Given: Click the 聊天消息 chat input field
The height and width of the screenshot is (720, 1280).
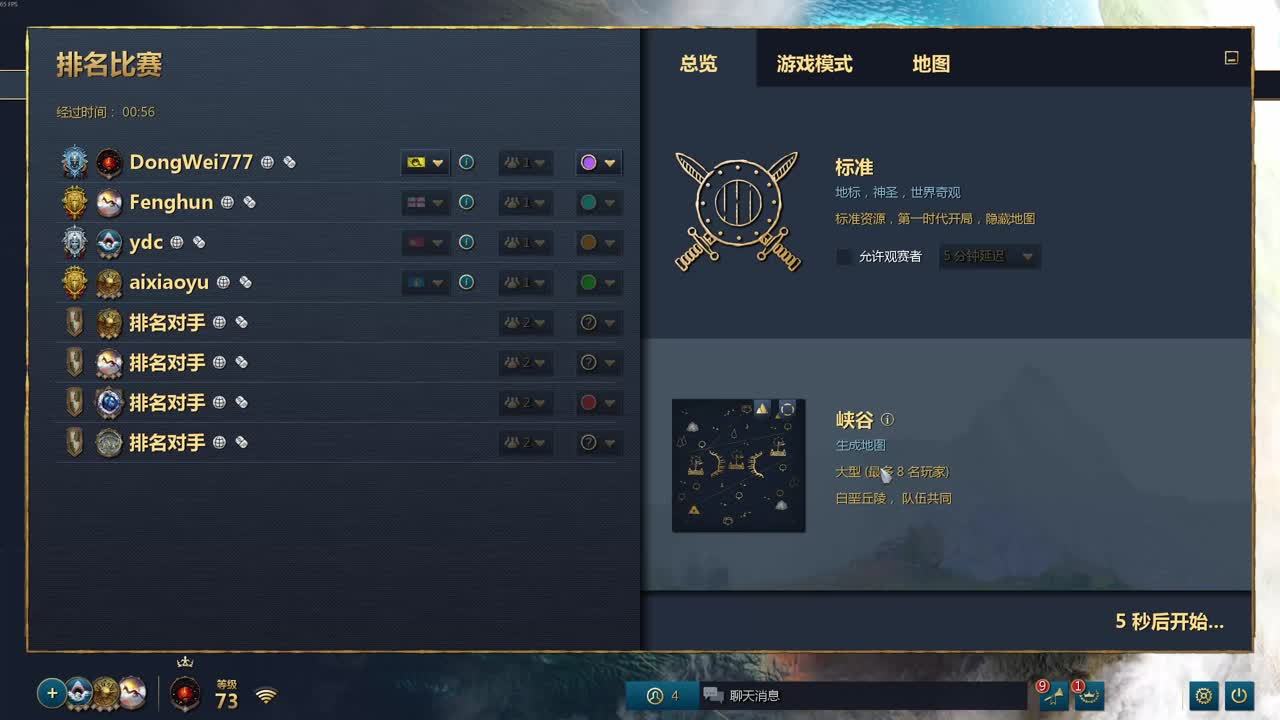Looking at the screenshot, I should click(860, 695).
